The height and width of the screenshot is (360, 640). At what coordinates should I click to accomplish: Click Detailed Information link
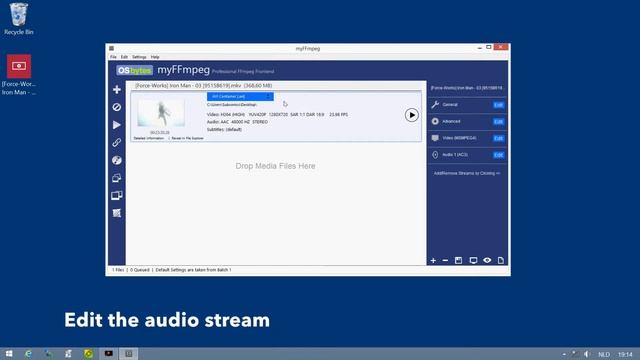point(149,138)
